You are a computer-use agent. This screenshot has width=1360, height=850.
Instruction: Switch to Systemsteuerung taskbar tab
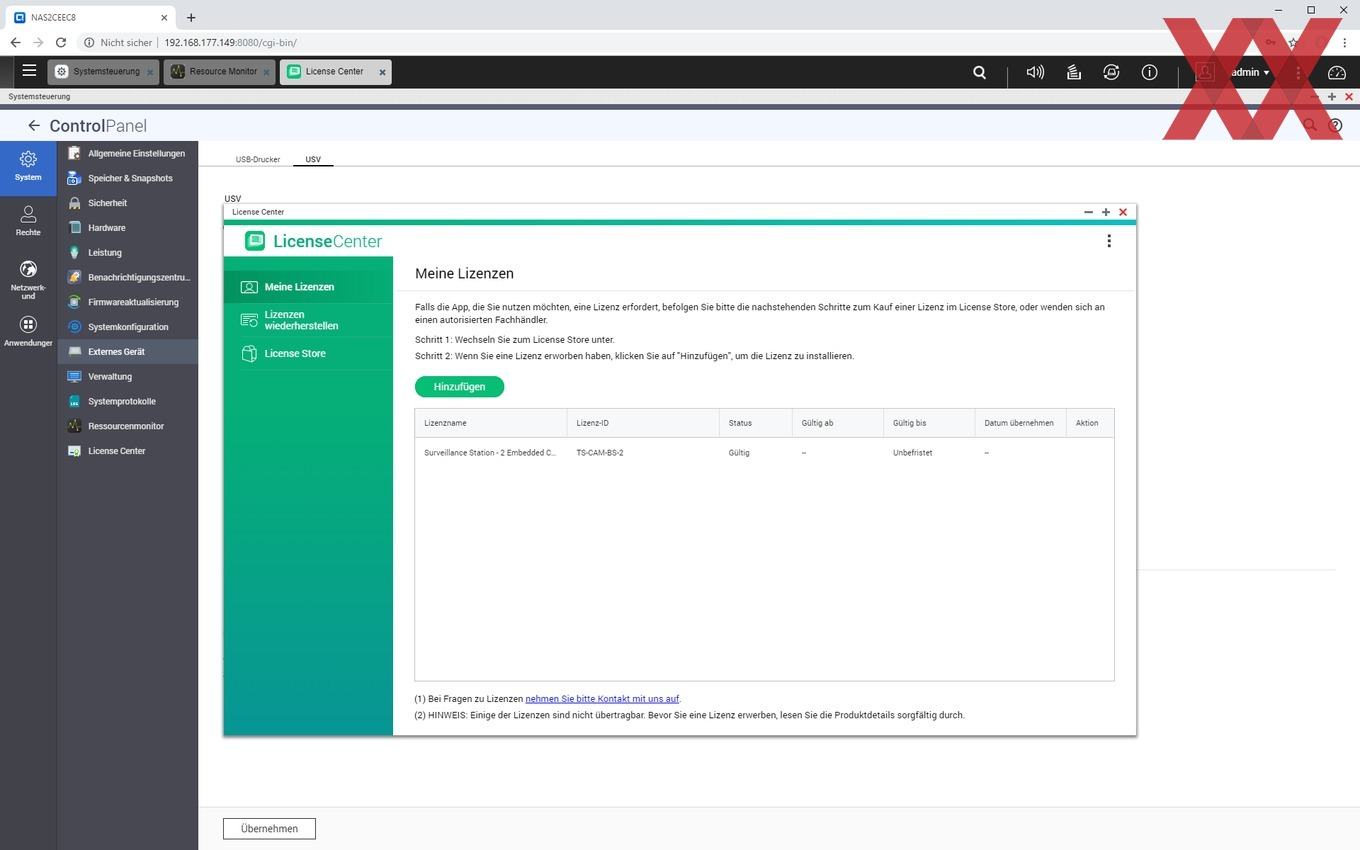pyautogui.click(x=103, y=72)
